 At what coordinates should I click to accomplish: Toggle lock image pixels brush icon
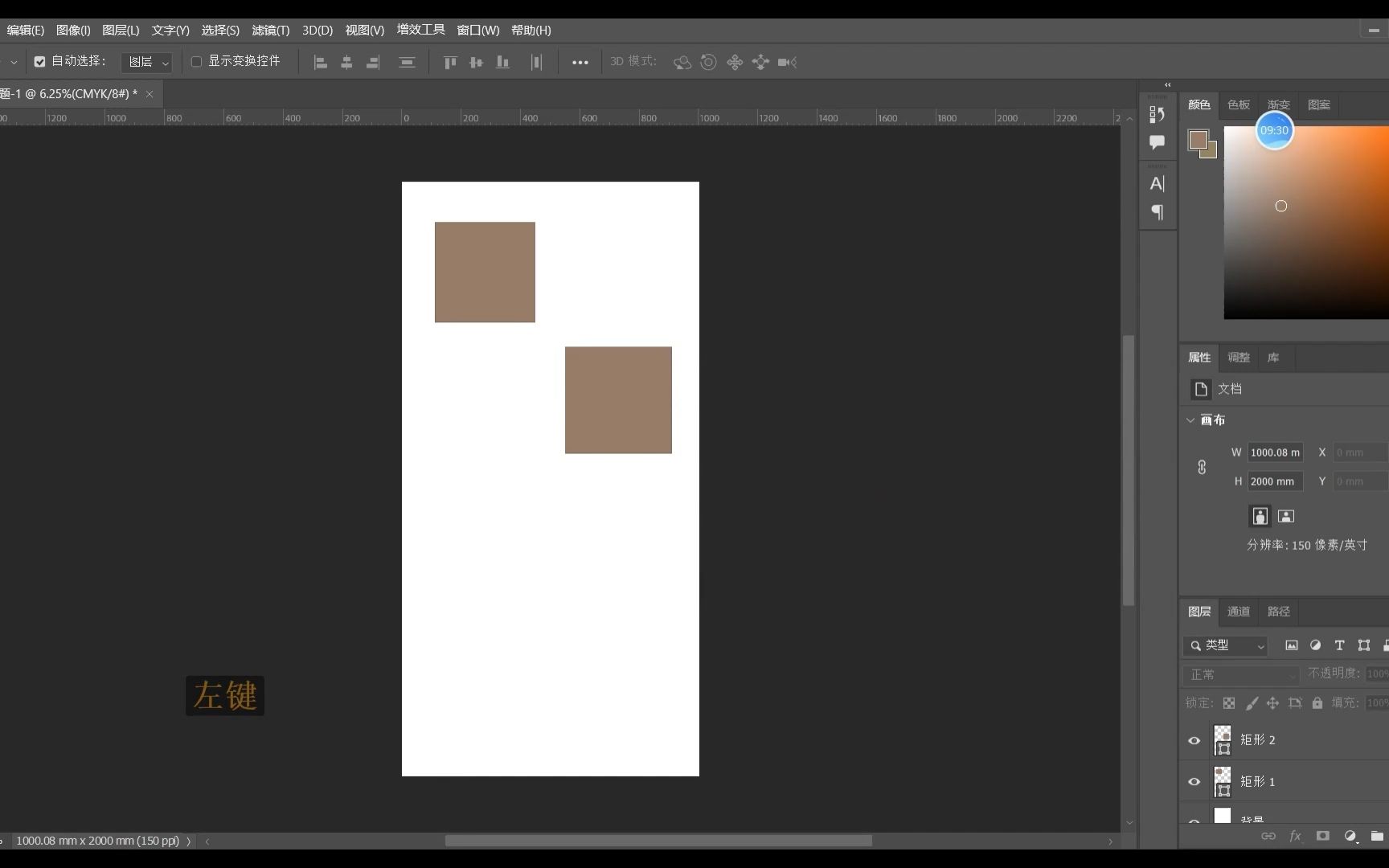(x=1252, y=703)
